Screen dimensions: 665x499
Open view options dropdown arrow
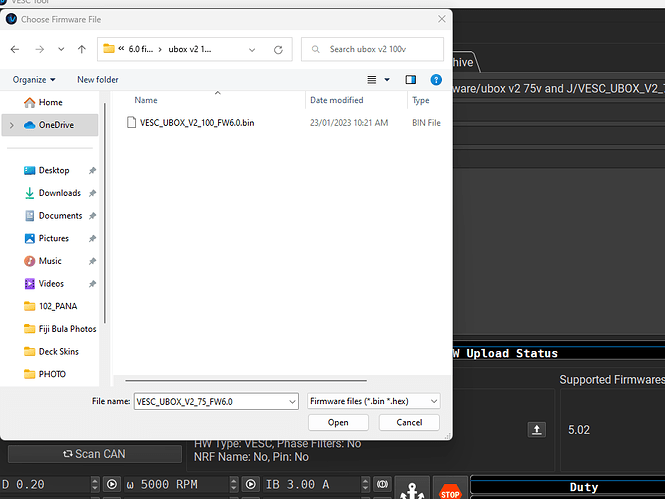(x=387, y=80)
